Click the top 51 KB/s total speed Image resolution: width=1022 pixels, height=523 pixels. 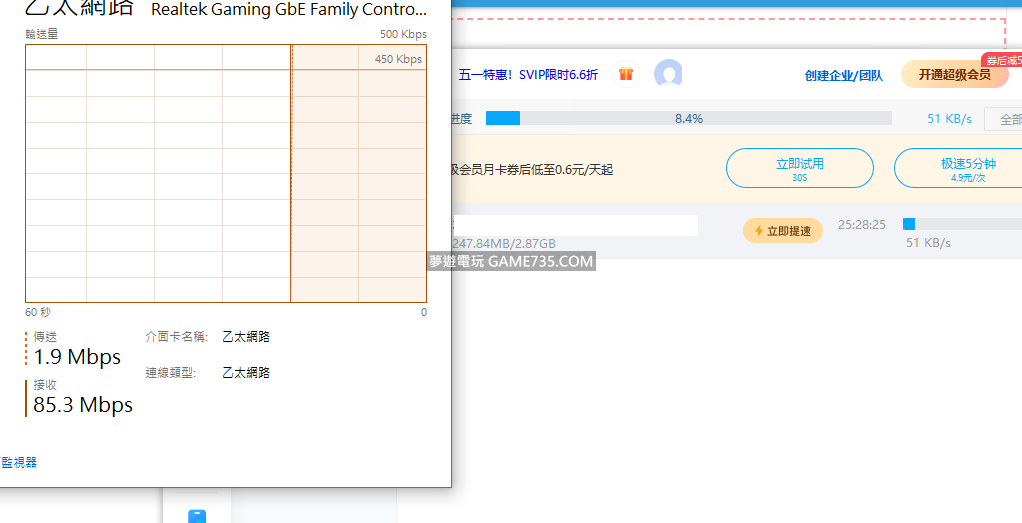pyautogui.click(x=950, y=119)
